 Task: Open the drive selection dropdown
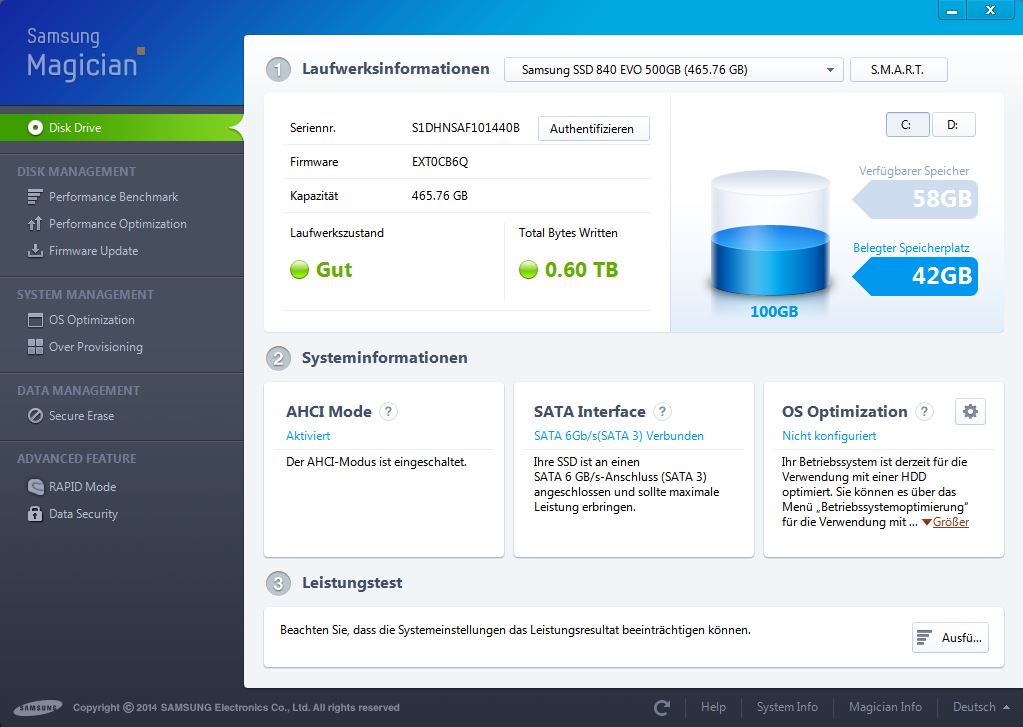tap(674, 70)
